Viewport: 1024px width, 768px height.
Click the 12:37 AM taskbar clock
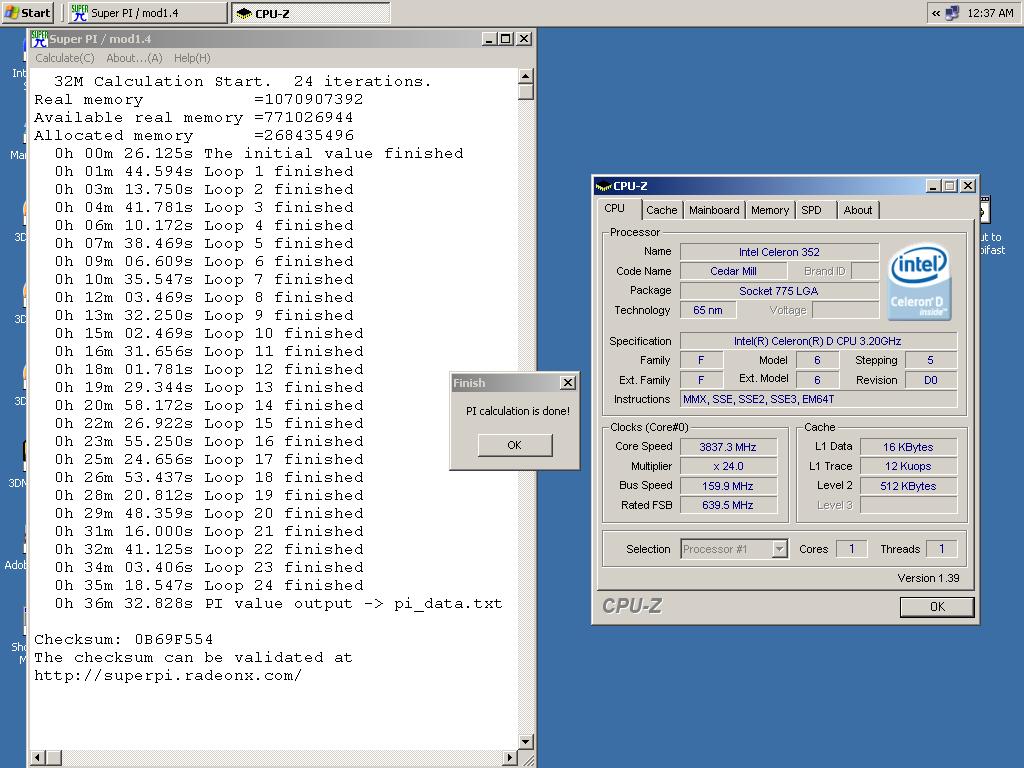click(x=990, y=13)
